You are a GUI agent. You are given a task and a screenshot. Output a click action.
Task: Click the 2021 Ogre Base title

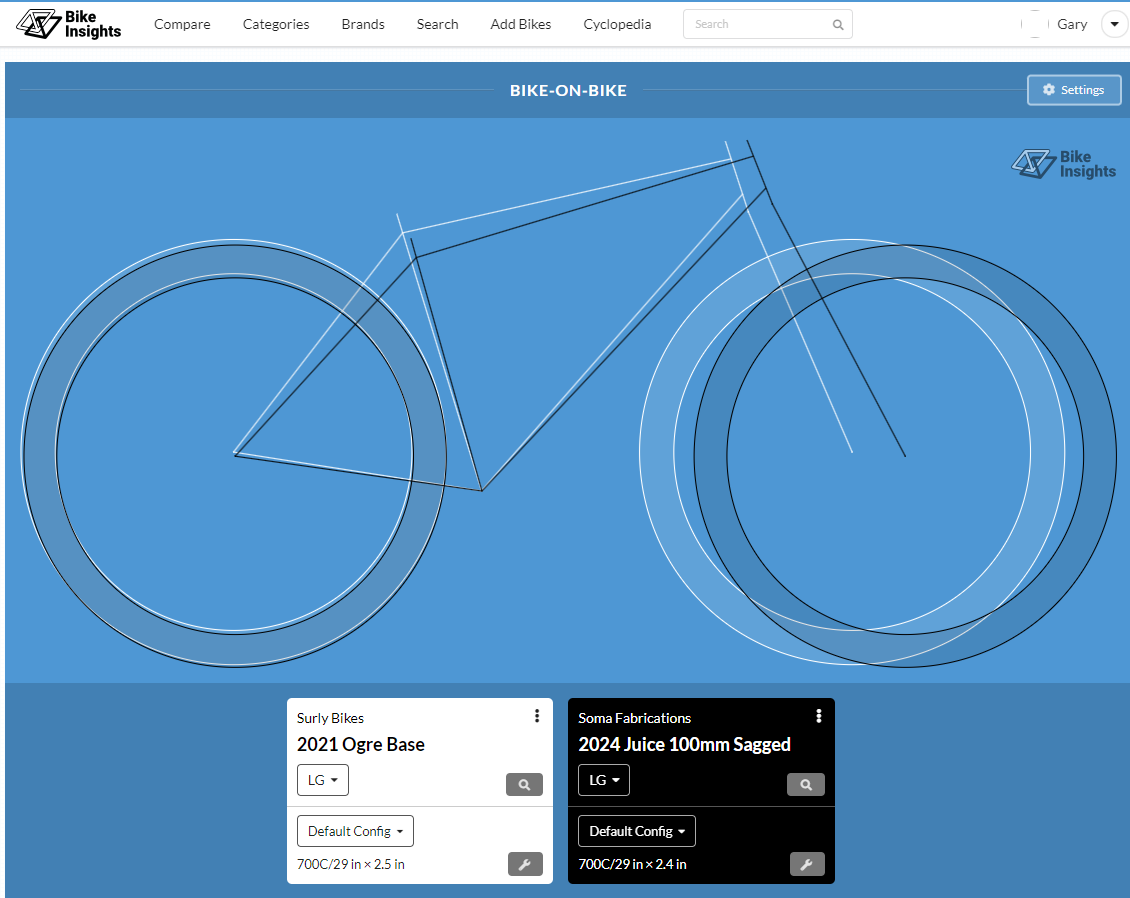pyautogui.click(x=361, y=744)
